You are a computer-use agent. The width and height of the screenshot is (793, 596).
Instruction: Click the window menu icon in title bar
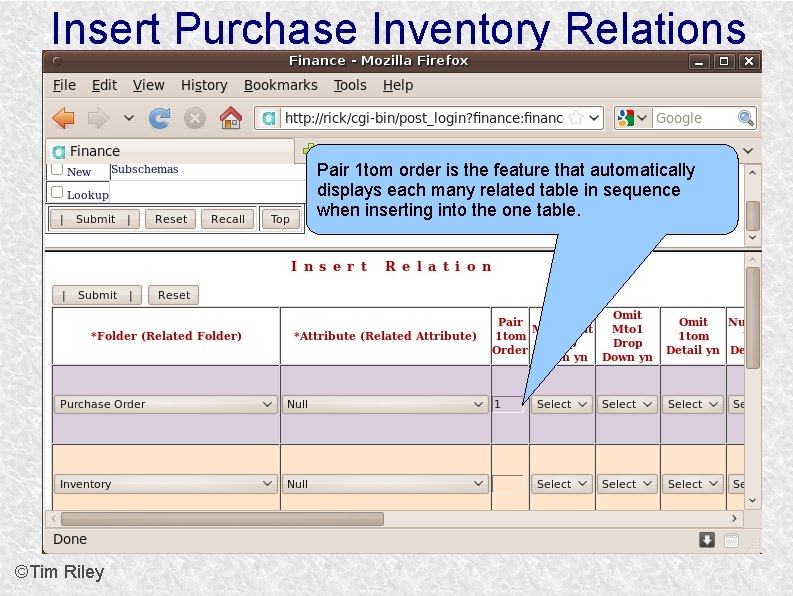coord(57,61)
